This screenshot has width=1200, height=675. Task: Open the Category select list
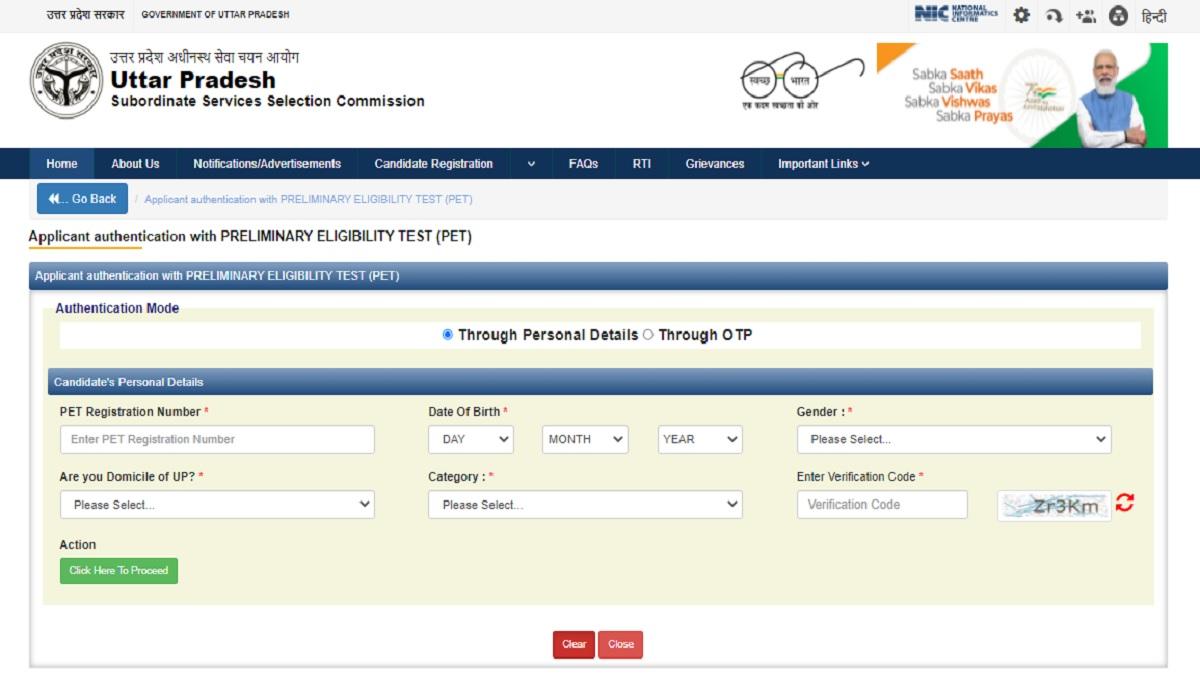point(585,505)
